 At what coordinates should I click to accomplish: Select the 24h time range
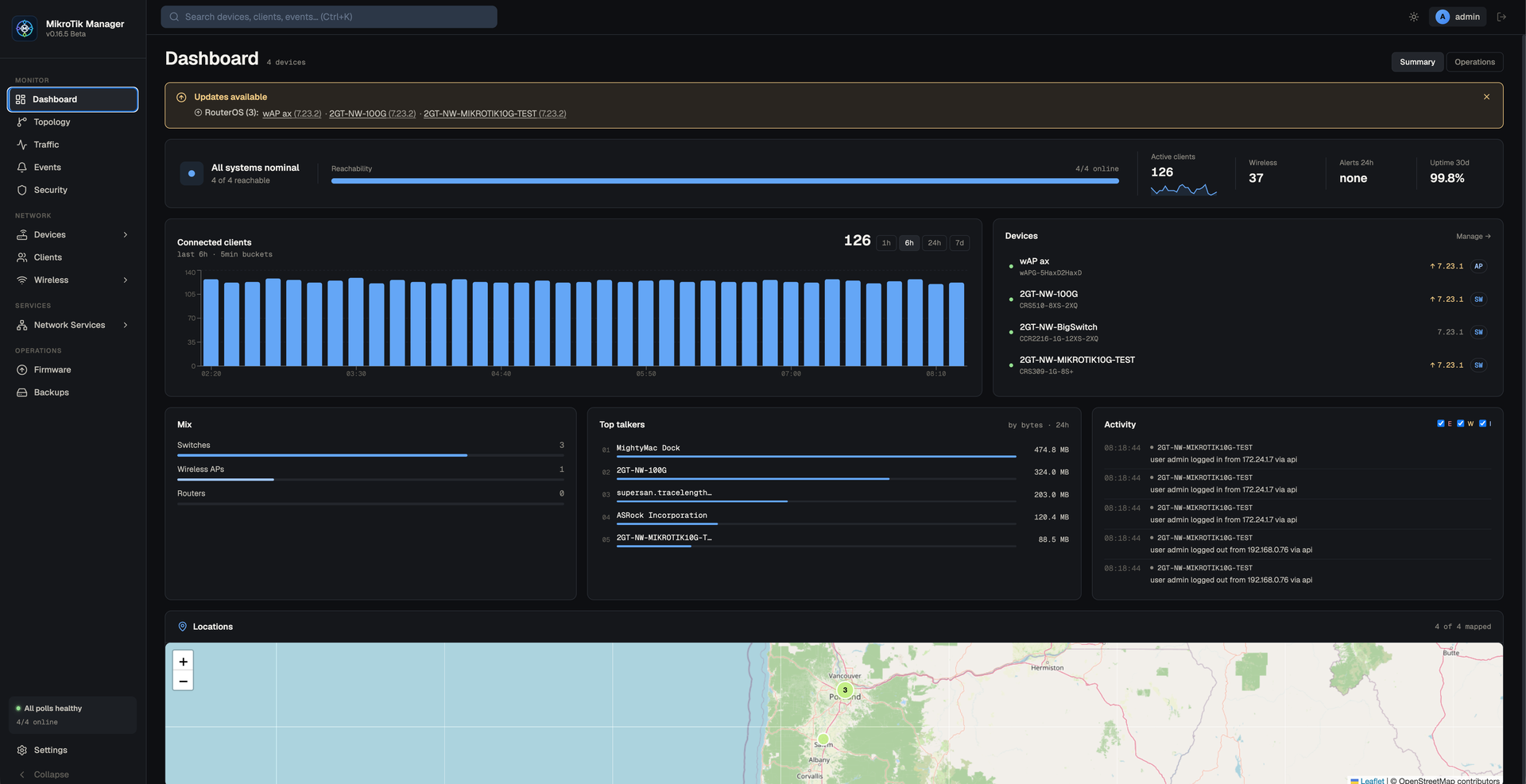(x=935, y=243)
